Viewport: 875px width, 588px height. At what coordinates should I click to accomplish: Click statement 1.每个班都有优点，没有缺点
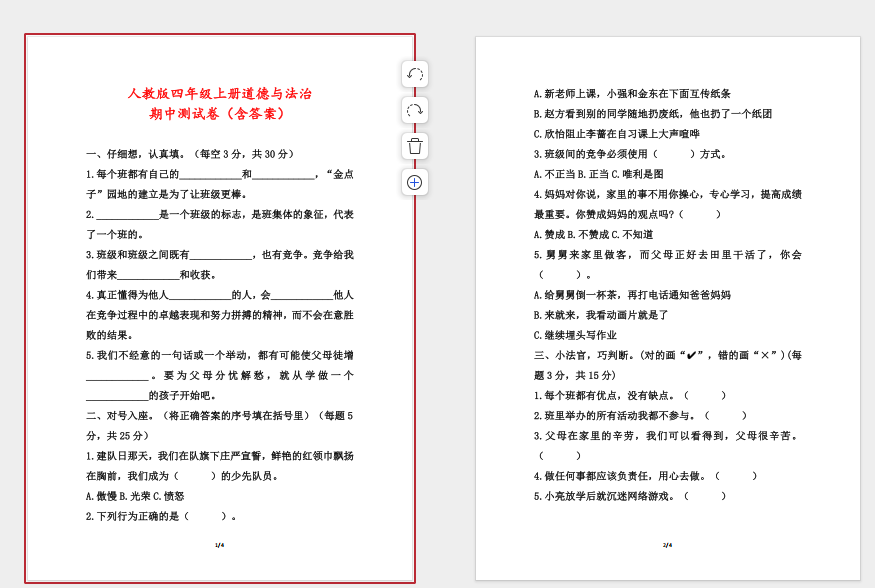pos(630,395)
